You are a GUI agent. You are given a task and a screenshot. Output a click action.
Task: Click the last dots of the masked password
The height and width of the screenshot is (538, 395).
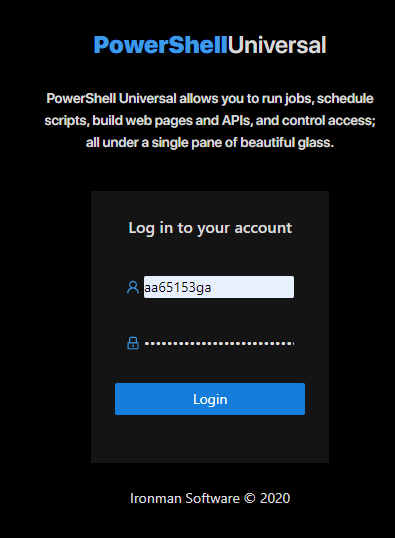pyautogui.click(x=288, y=343)
